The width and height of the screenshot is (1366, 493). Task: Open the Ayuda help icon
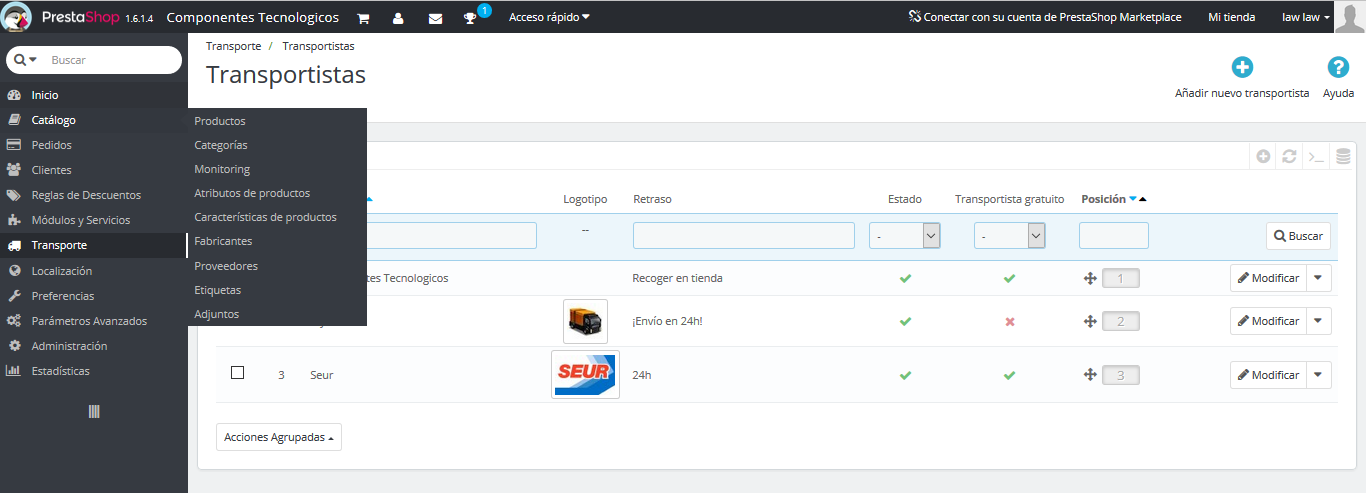point(1338,68)
